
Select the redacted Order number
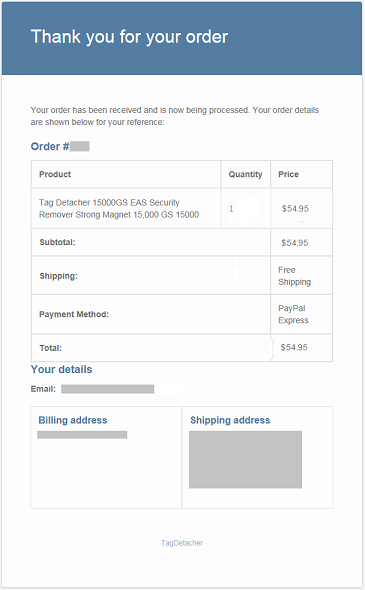point(80,146)
